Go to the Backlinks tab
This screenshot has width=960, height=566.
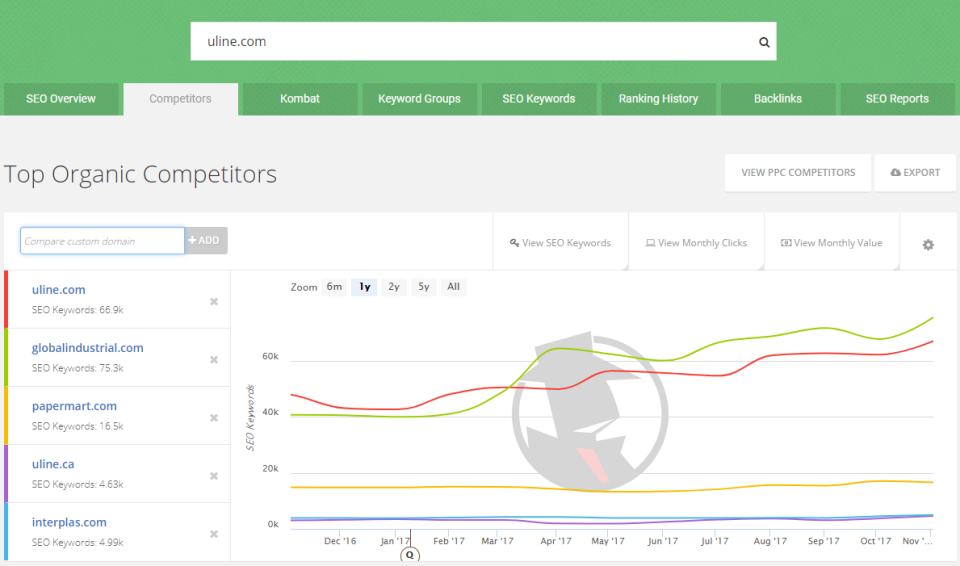(778, 99)
